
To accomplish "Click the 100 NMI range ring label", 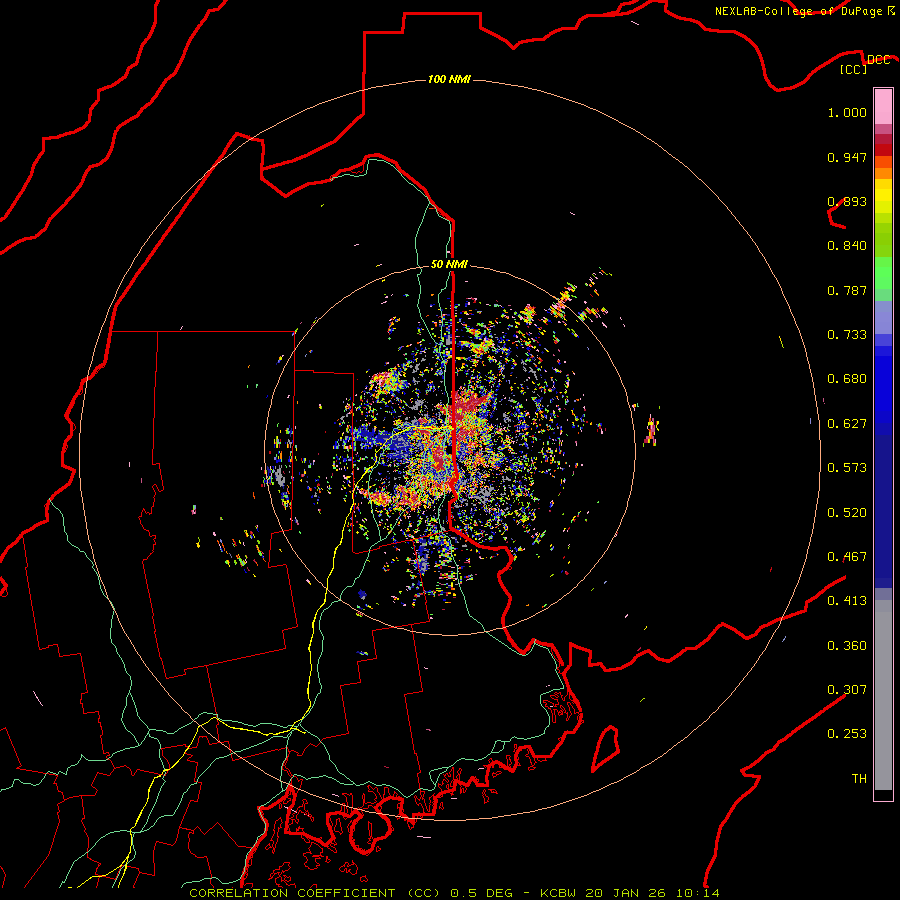I will click(x=449, y=79).
